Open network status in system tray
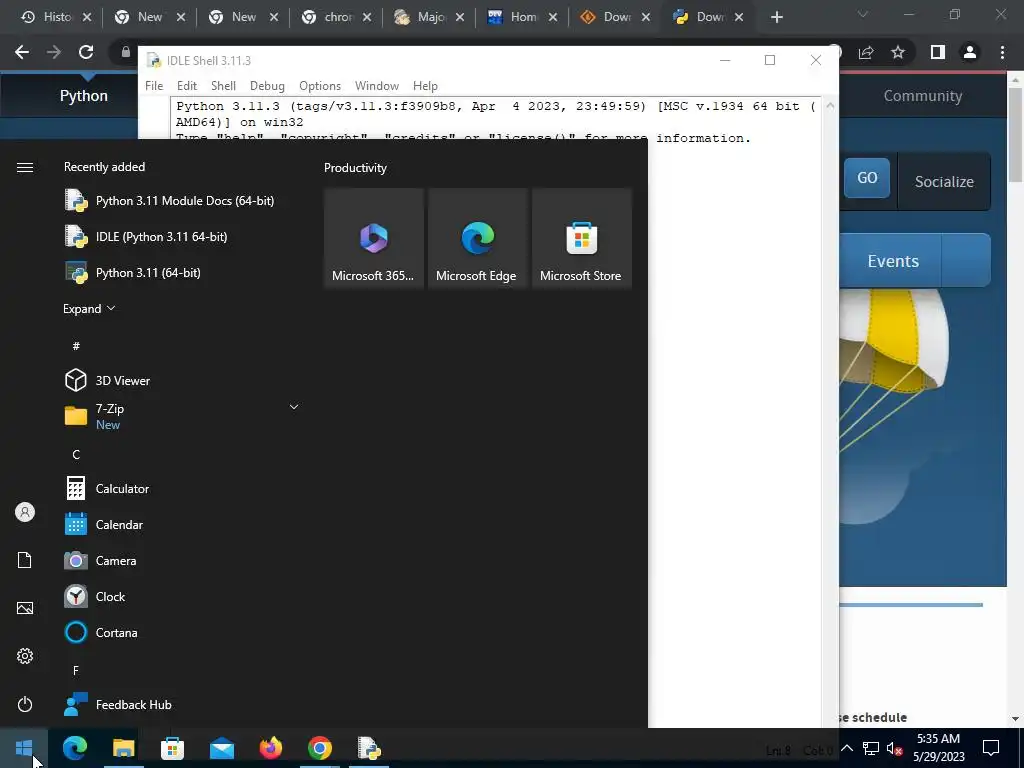 pos(871,748)
